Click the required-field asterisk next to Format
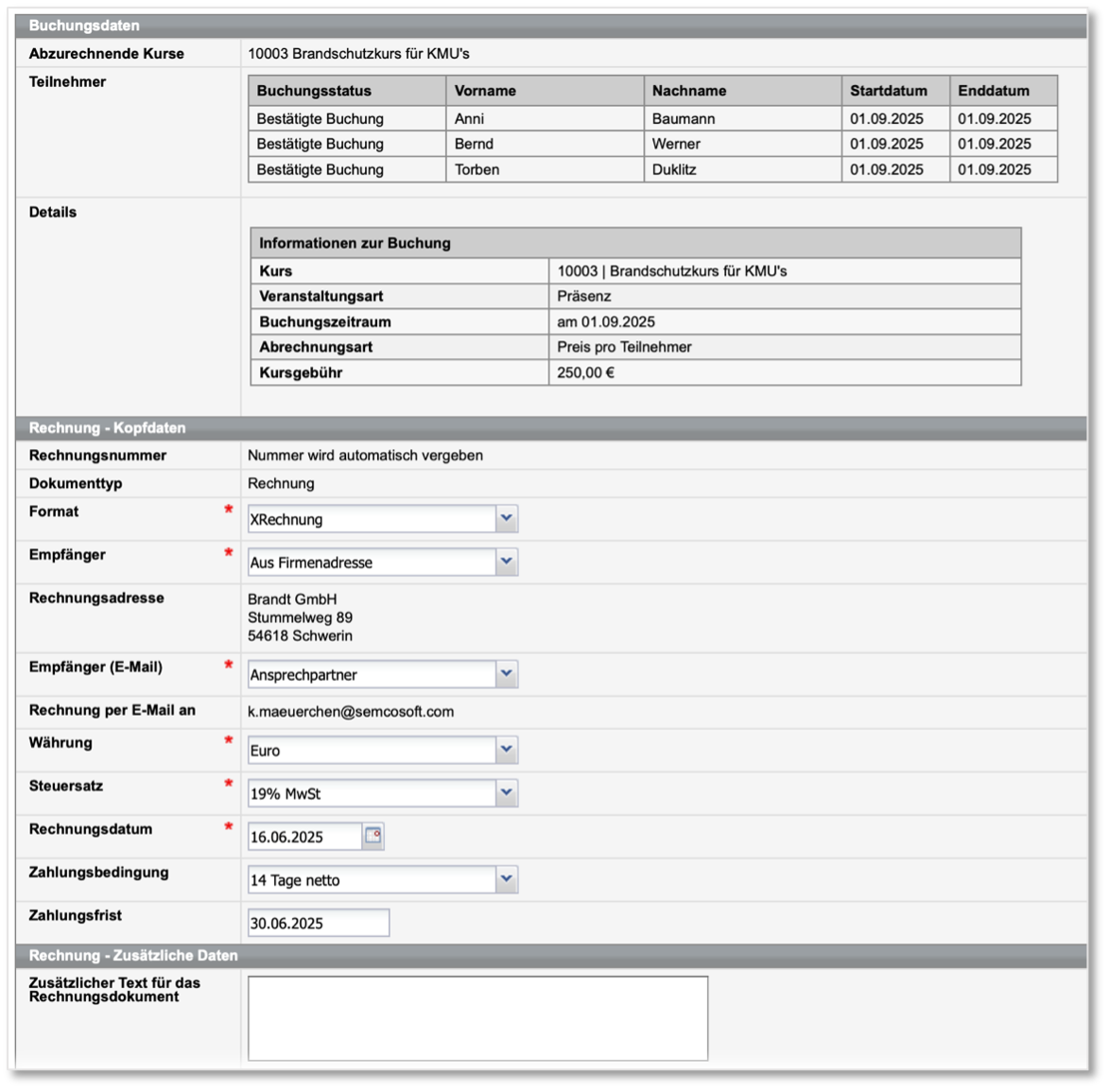Viewport: 1109px width, 1092px height. point(228,510)
